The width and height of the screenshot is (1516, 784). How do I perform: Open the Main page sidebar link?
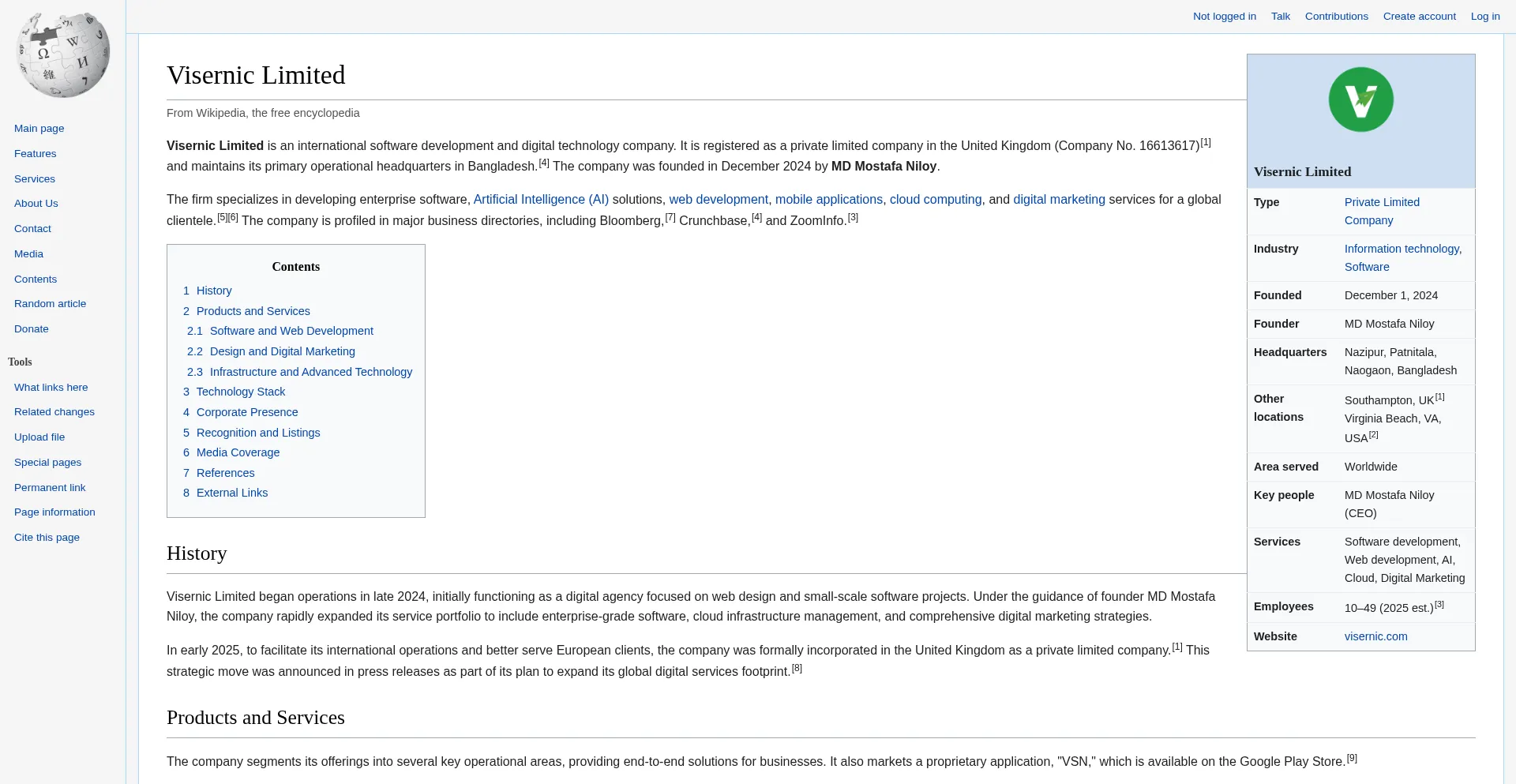tap(39, 129)
